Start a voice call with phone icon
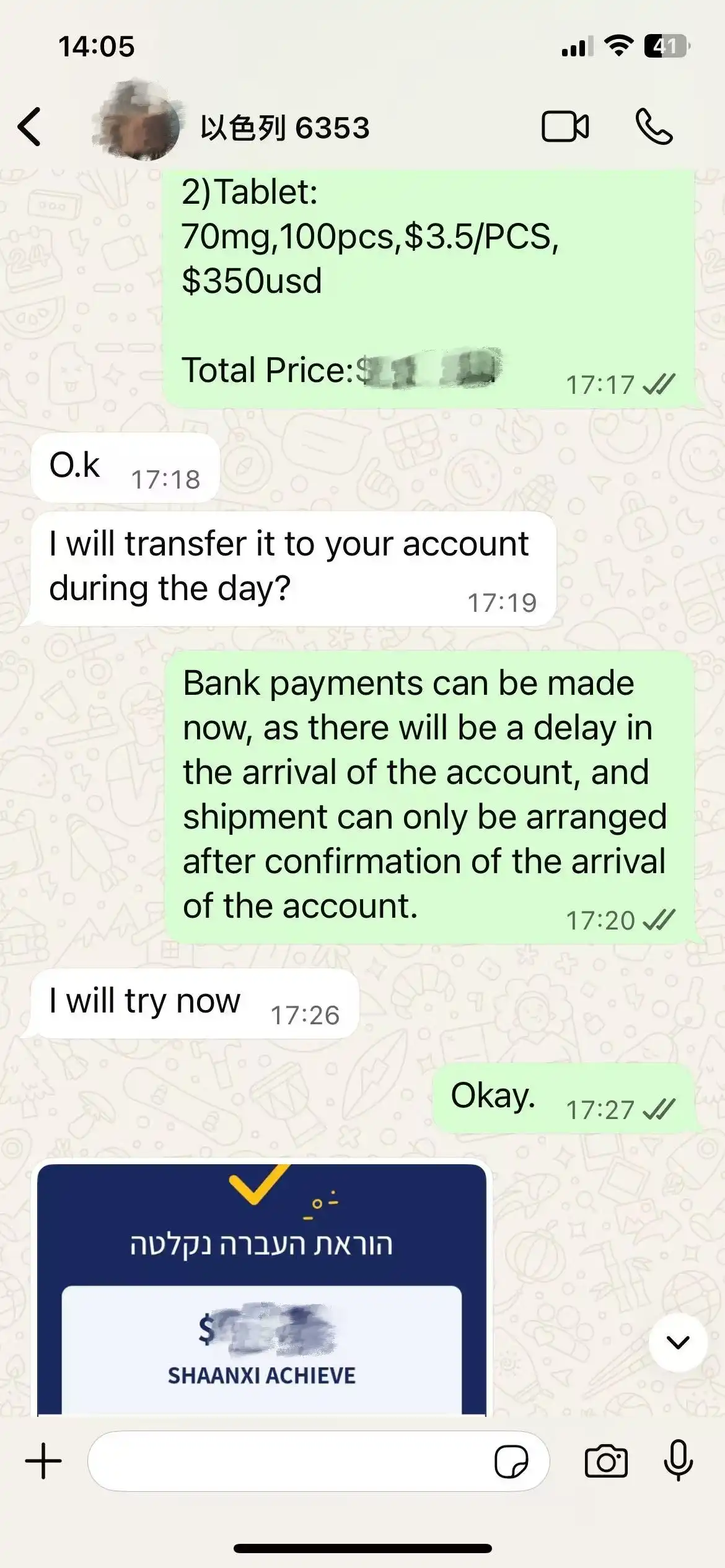Screen dimensions: 725x1568 654,127
